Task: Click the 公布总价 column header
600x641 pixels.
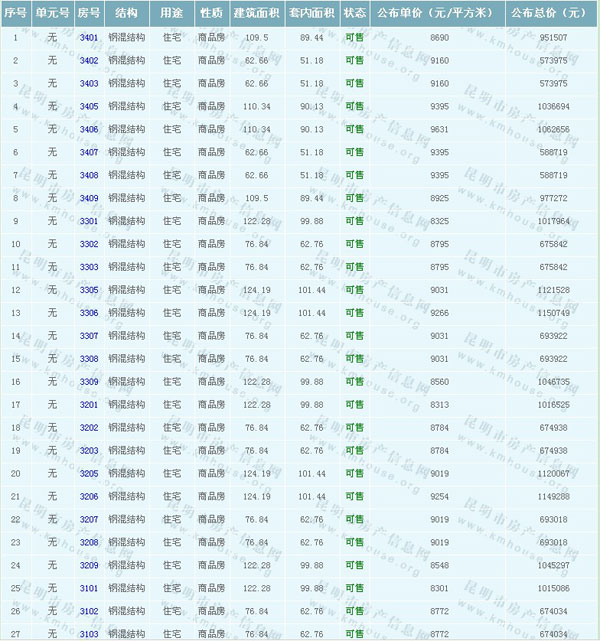Action: [548, 14]
